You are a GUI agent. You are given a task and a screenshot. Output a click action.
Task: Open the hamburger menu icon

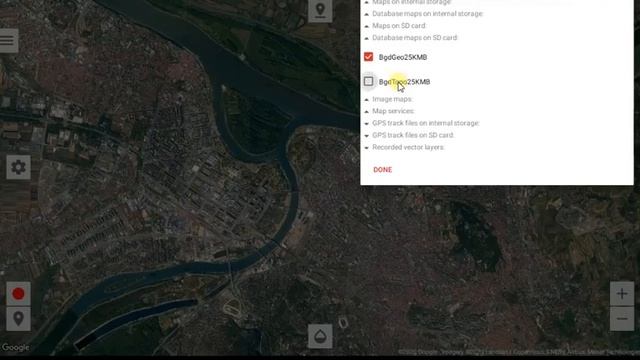coord(8,40)
